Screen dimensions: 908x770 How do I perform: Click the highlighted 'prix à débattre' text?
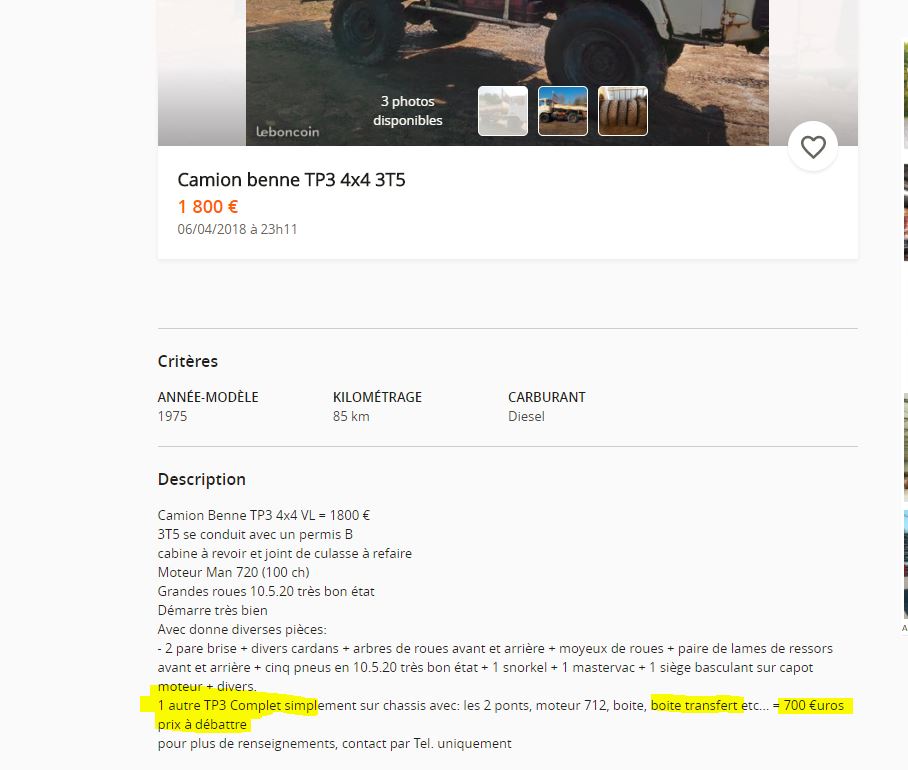pos(202,724)
